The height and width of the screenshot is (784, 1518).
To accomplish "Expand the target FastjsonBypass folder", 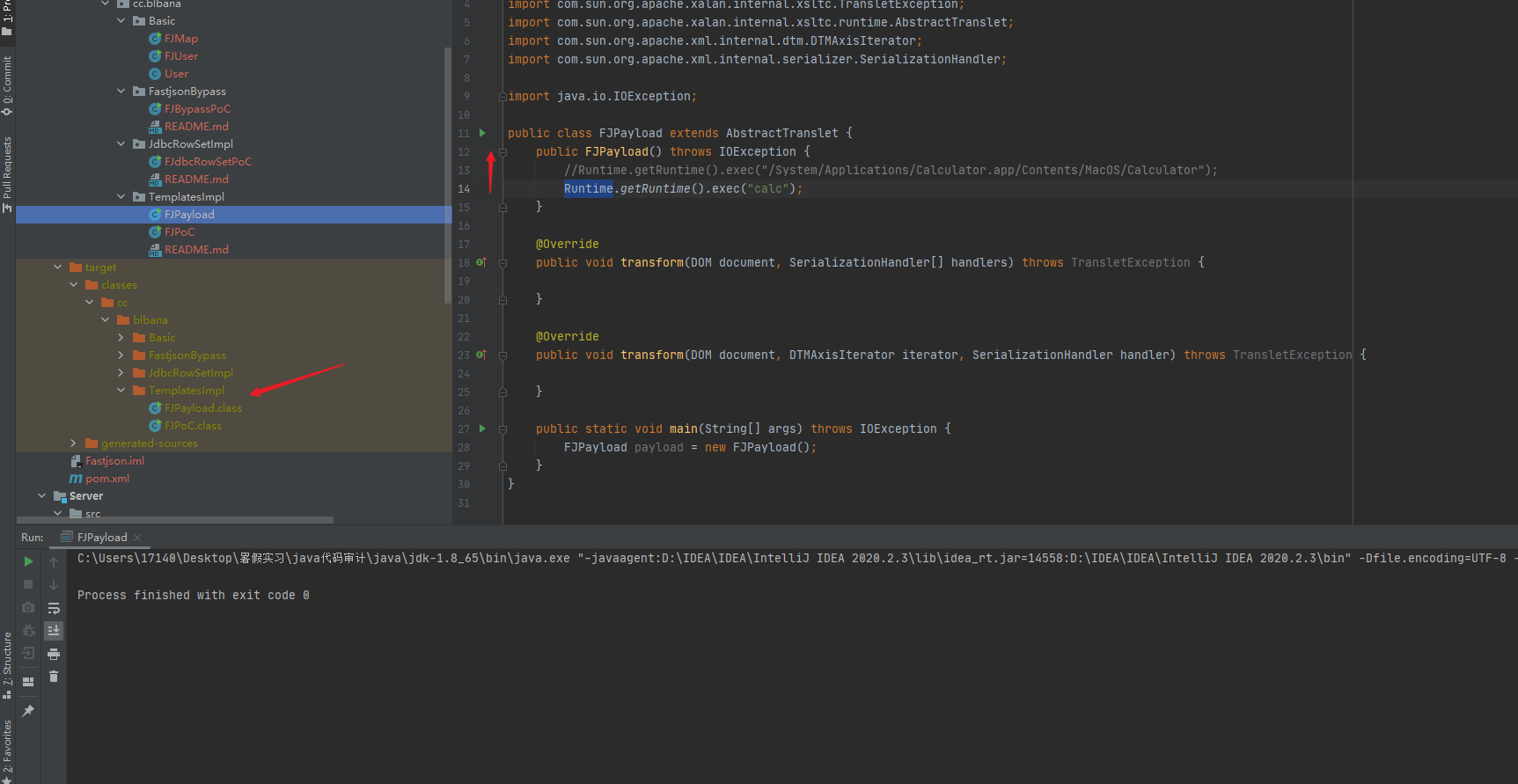I will tap(121, 355).
